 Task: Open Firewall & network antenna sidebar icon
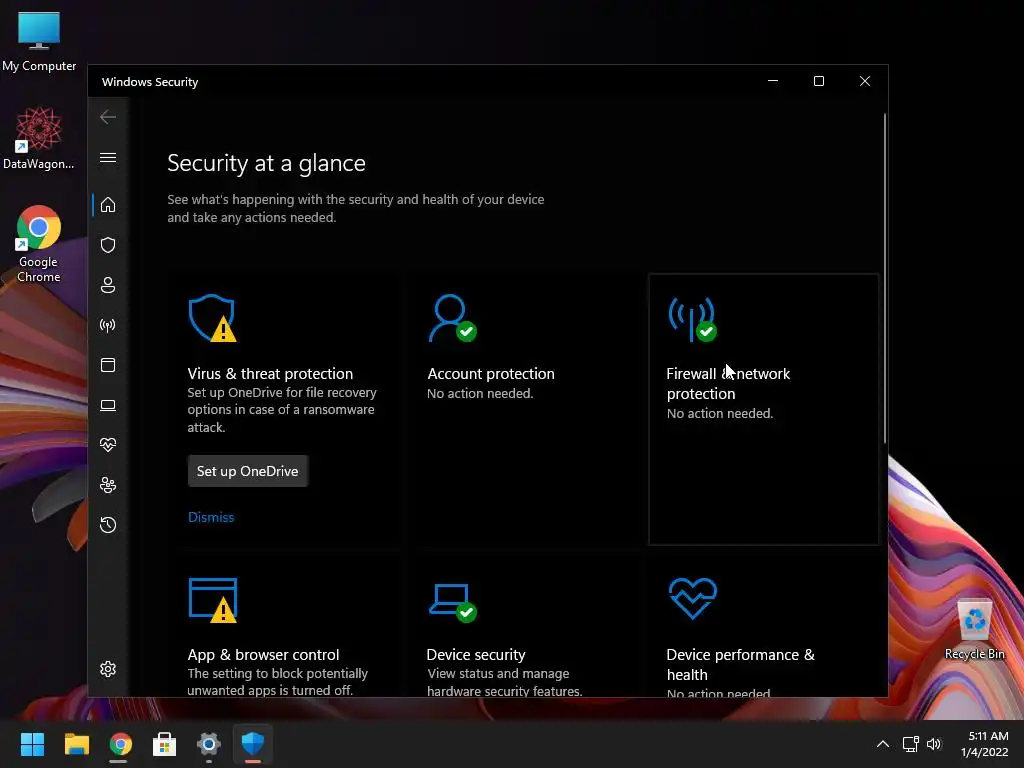108,325
